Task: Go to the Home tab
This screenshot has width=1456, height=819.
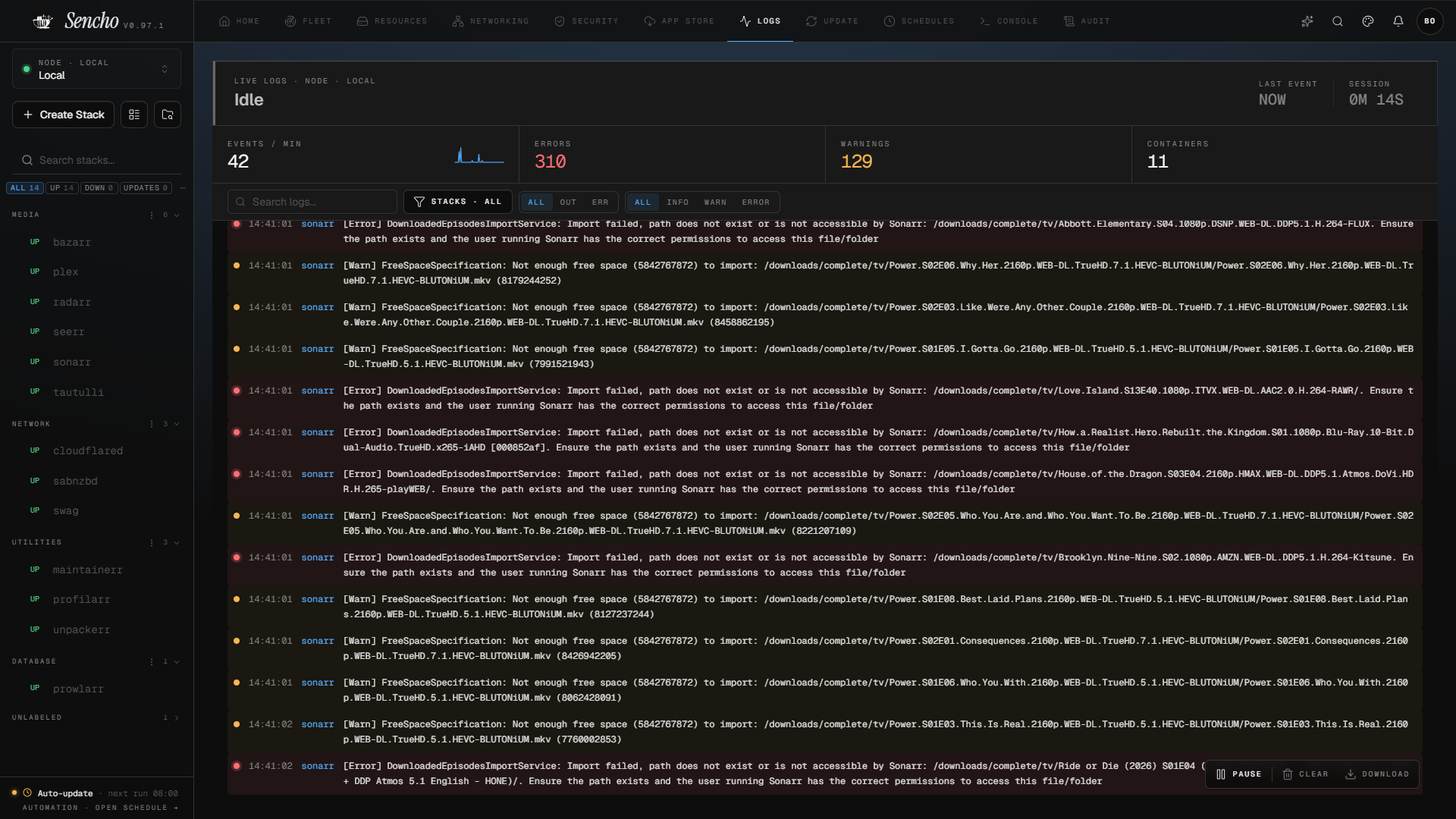Action: (x=240, y=21)
